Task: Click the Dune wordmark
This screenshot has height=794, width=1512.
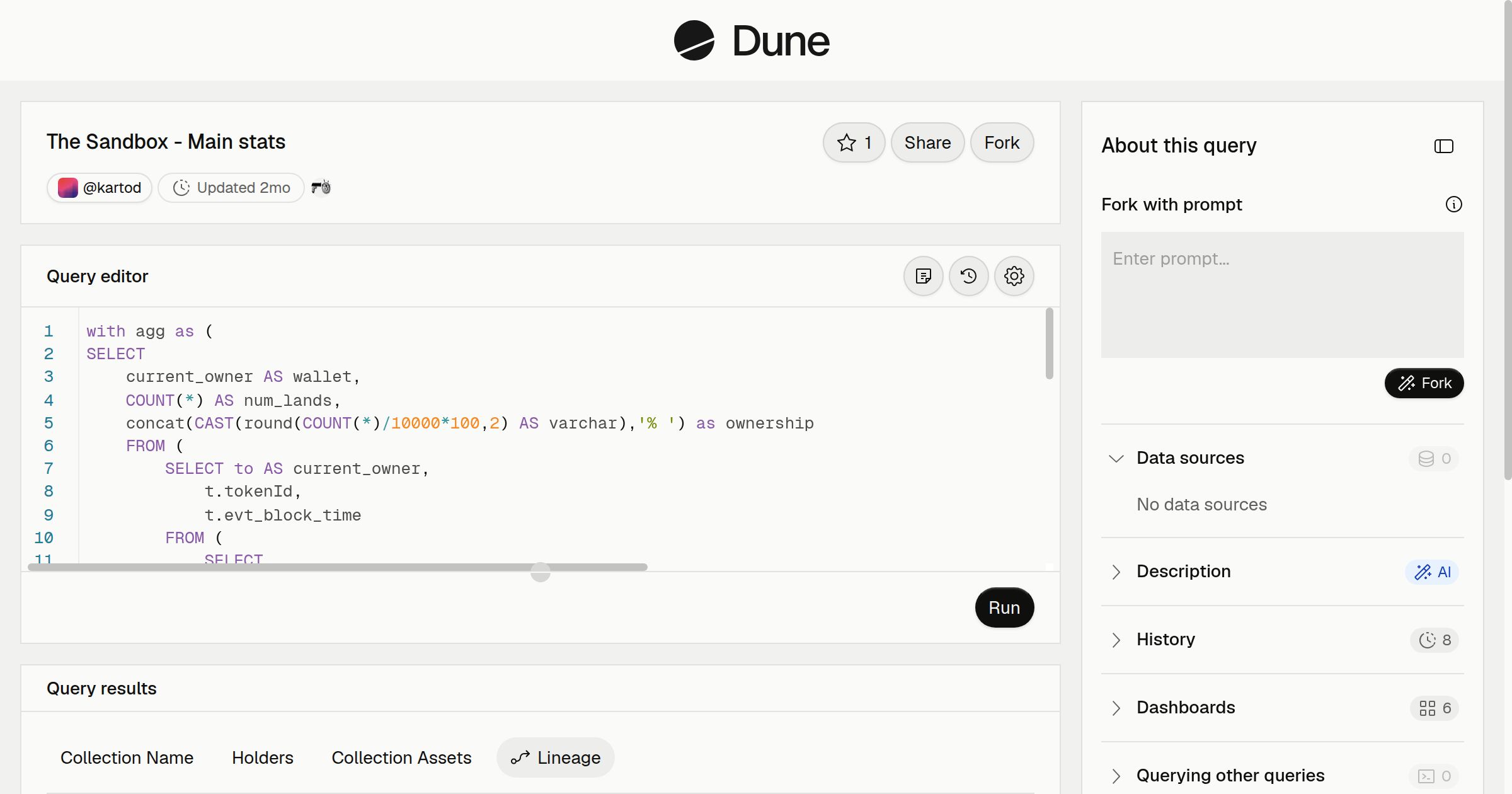Action: click(x=781, y=41)
